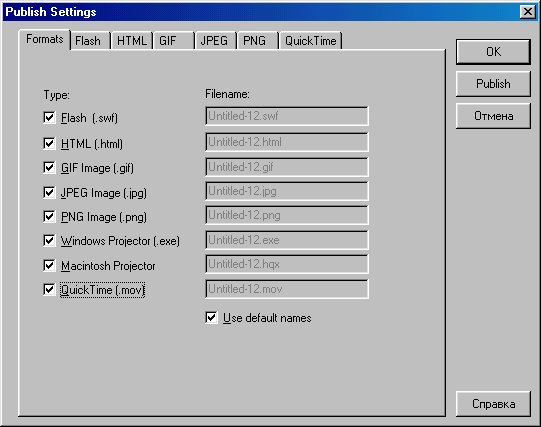Confirm settings with the OK button

point(493,52)
